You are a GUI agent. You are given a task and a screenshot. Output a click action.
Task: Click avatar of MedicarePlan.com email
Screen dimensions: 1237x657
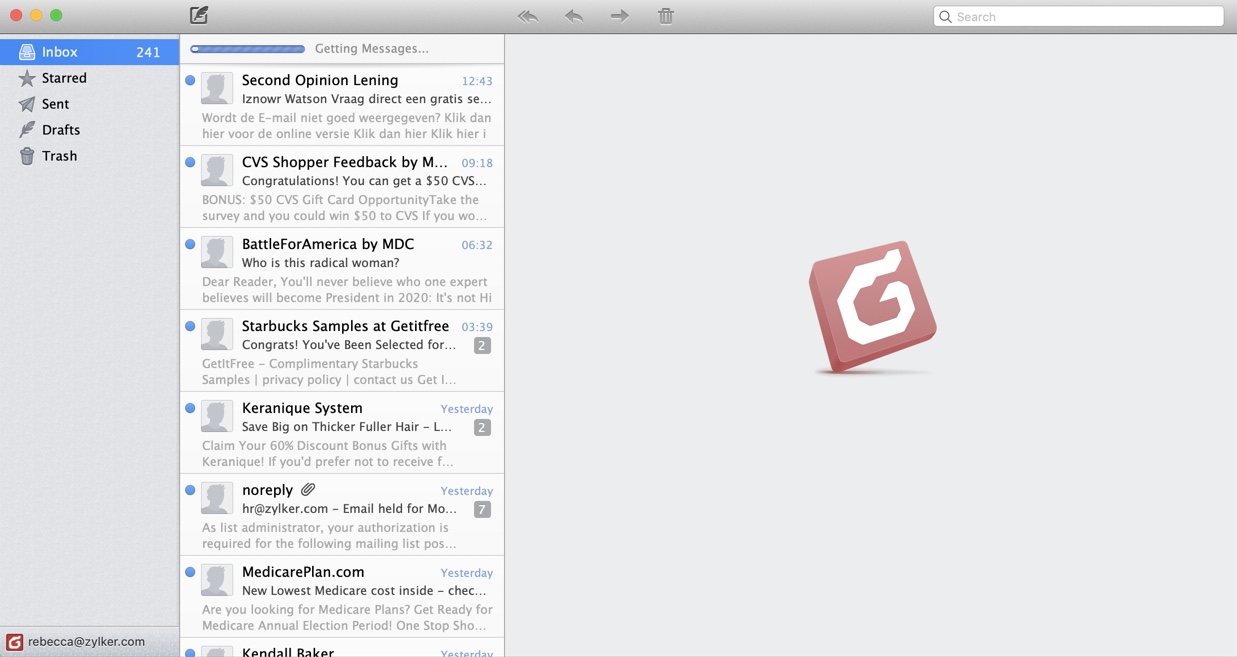point(216,580)
